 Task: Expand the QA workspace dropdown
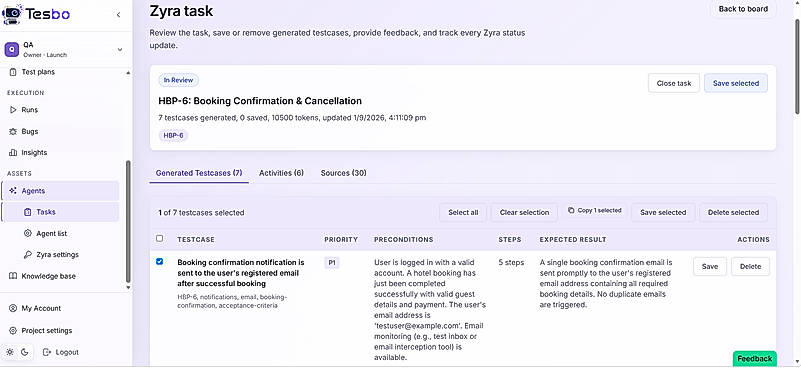coord(120,50)
